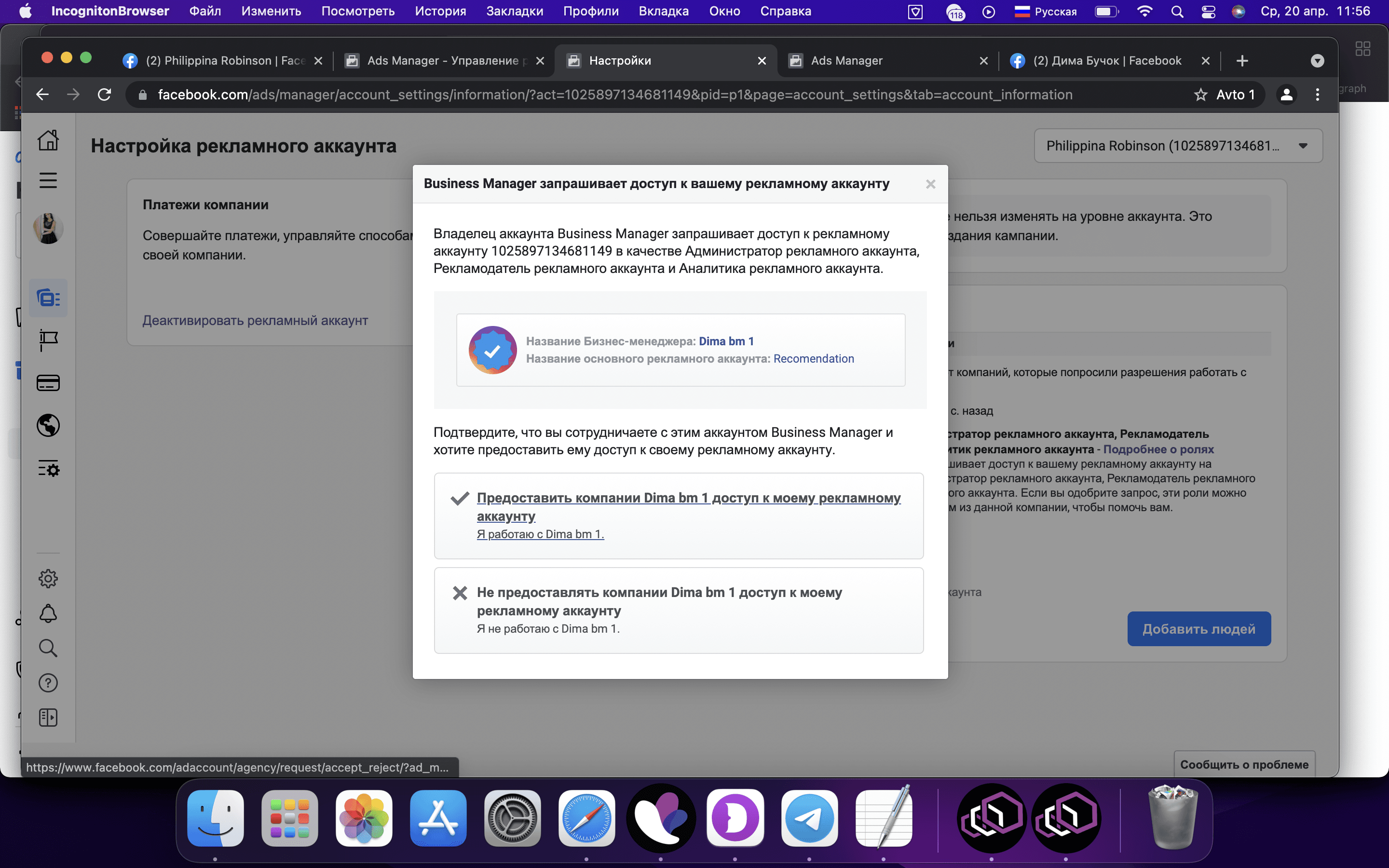Open App Store from the Dock
This screenshot has height=868, width=1389.
[x=438, y=818]
